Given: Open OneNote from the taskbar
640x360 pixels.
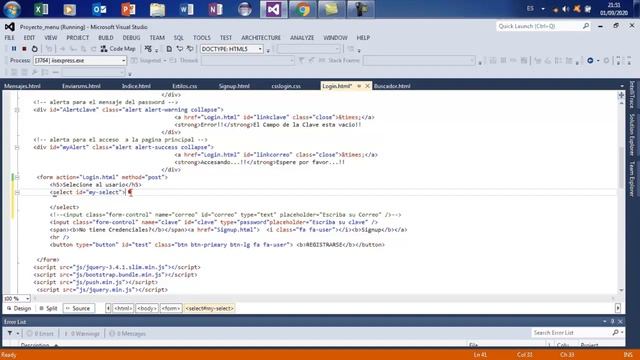Looking at the screenshot, I should [215, 9].
